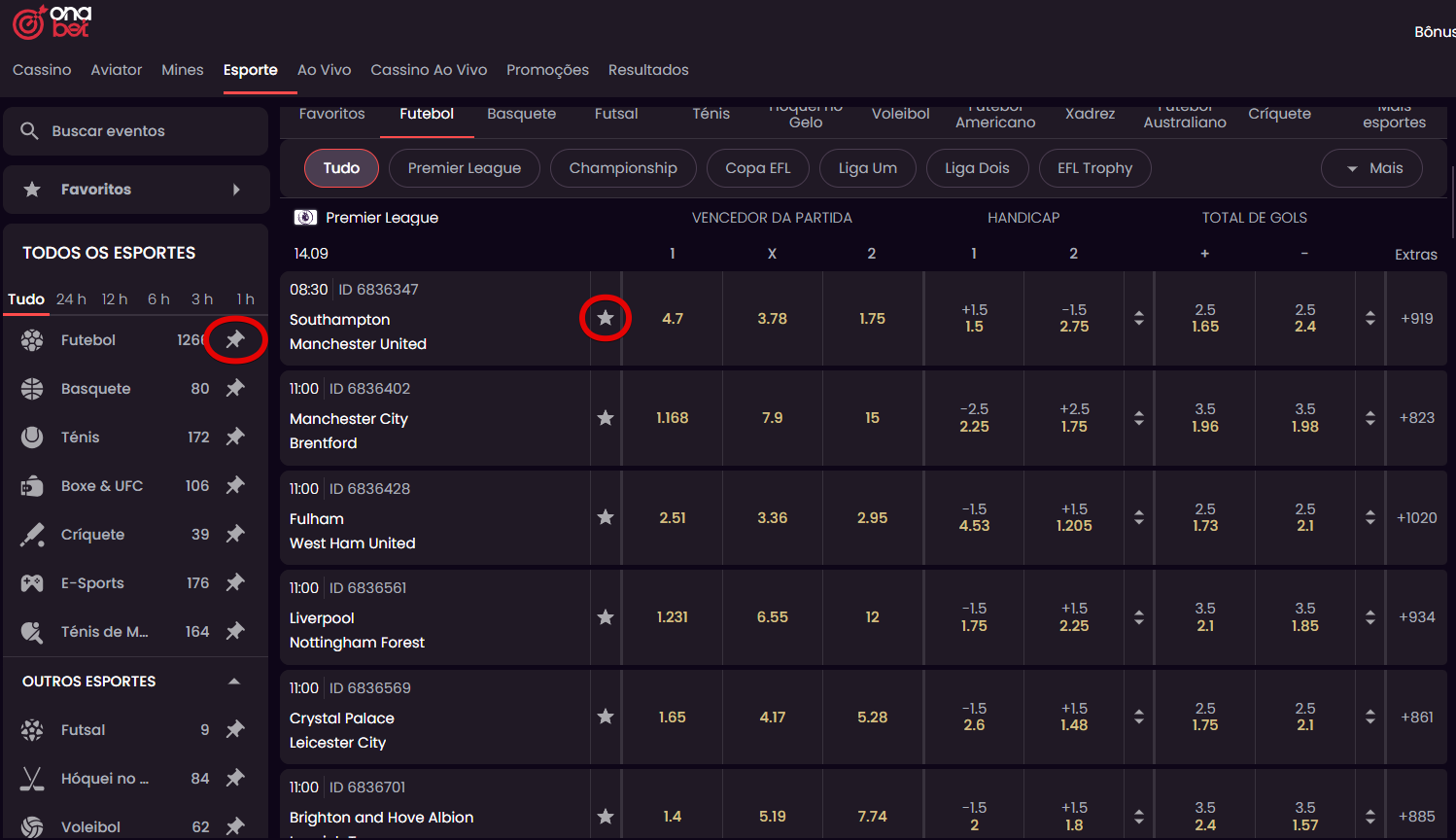Click the Onabet logo
Image resolution: width=1456 pixels, height=840 pixels.
coord(52,21)
